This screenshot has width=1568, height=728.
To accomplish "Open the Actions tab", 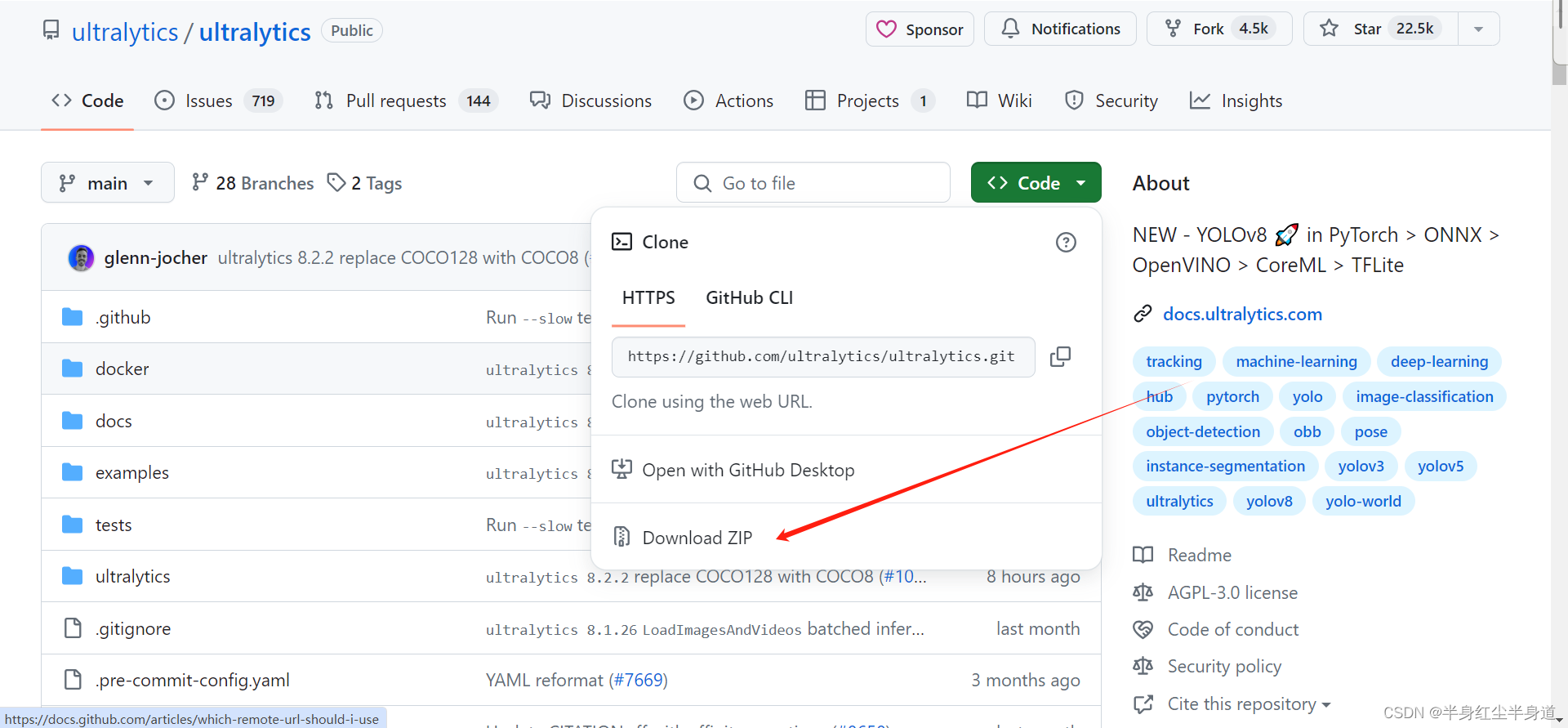I will click(x=728, y=100).
